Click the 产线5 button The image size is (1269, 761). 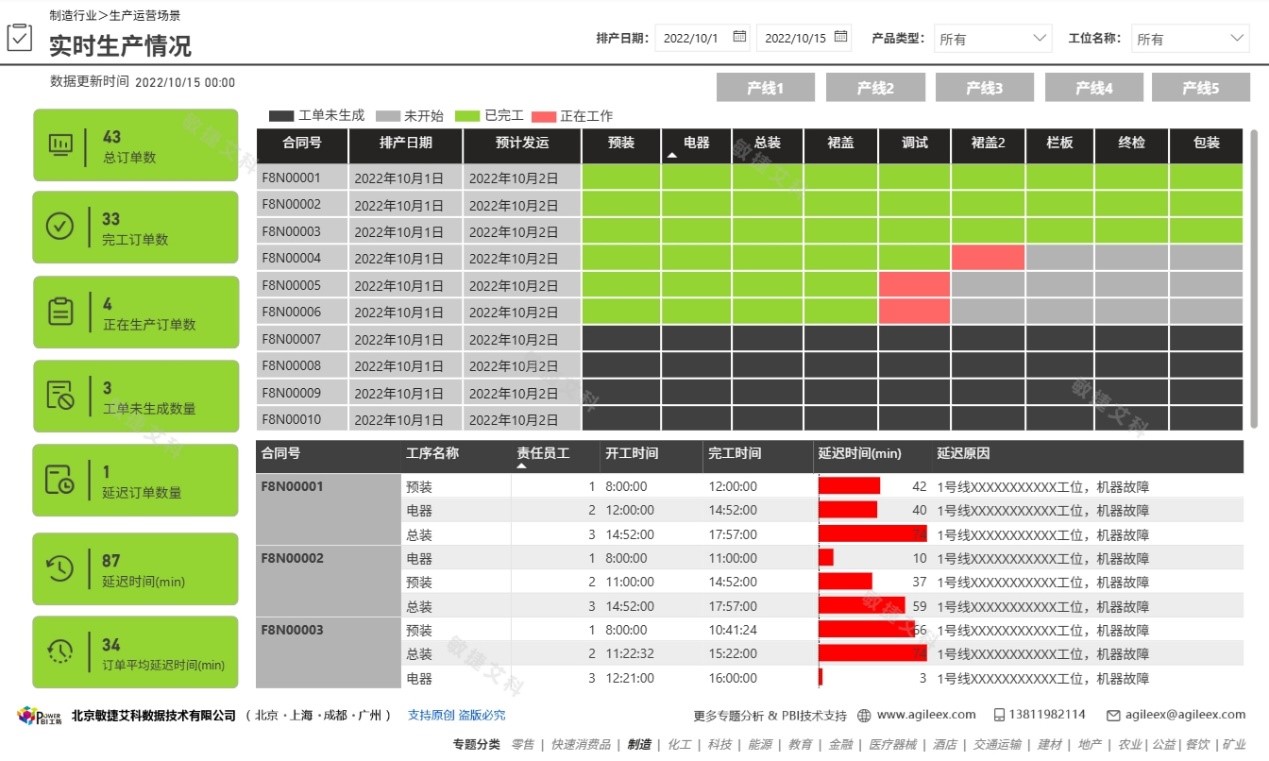(x=1200, y=88)
